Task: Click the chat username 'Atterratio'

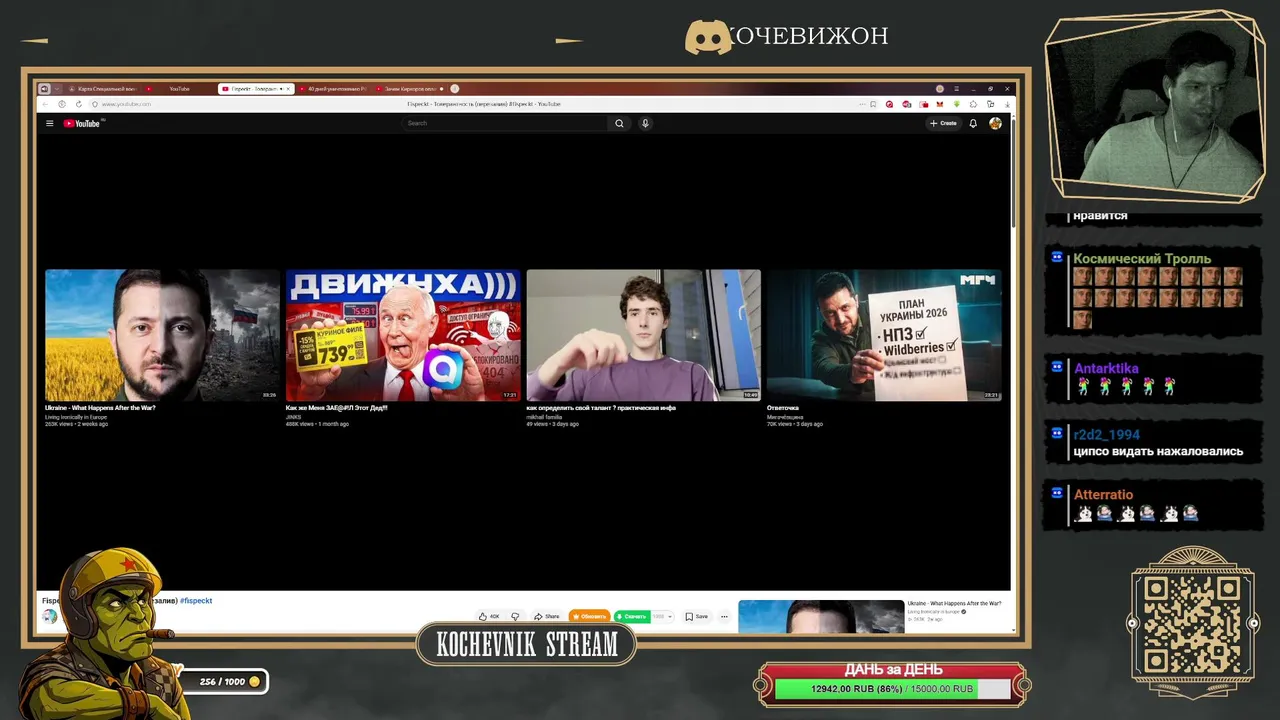Action: 1103,495
